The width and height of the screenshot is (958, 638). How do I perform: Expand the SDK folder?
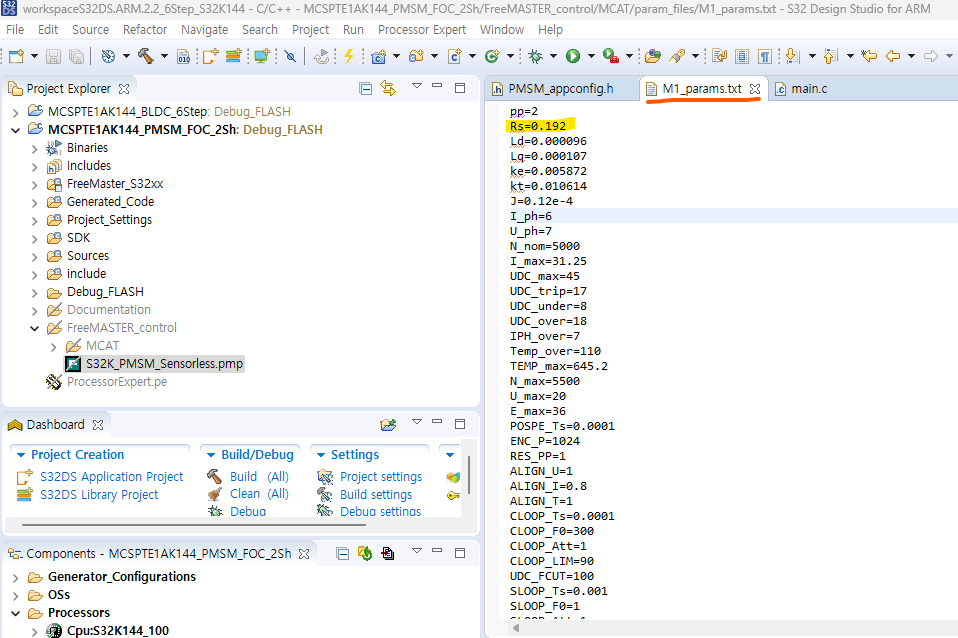click(34, 238)
